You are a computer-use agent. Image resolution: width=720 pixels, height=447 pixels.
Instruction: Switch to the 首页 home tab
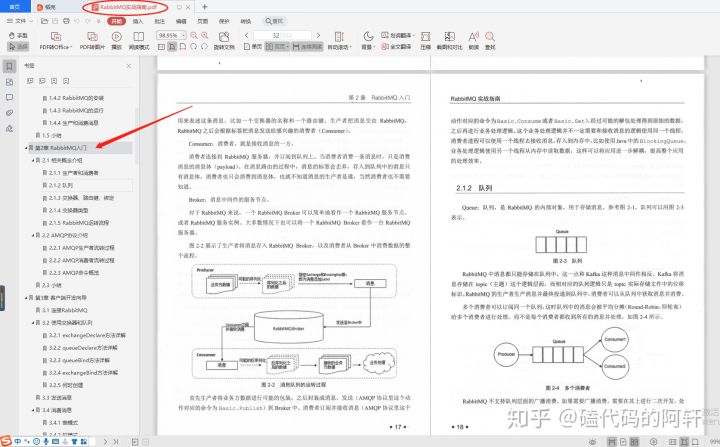coord(15,7)
